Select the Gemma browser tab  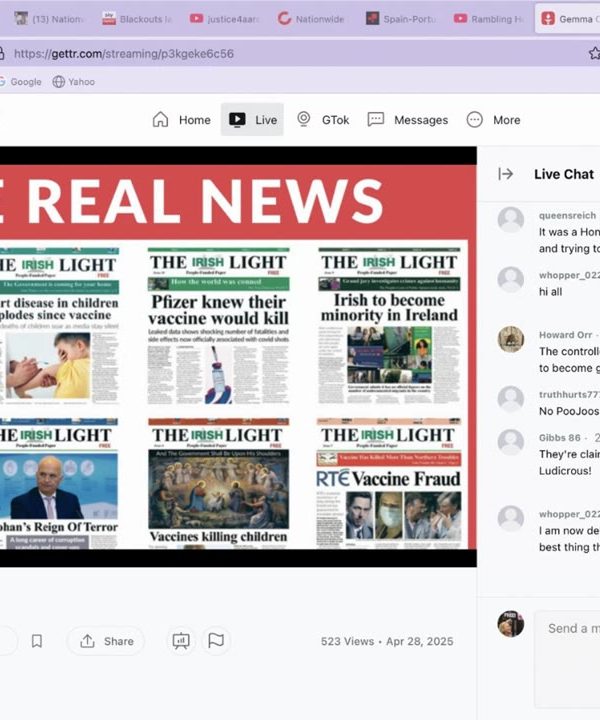click(568, 19)
